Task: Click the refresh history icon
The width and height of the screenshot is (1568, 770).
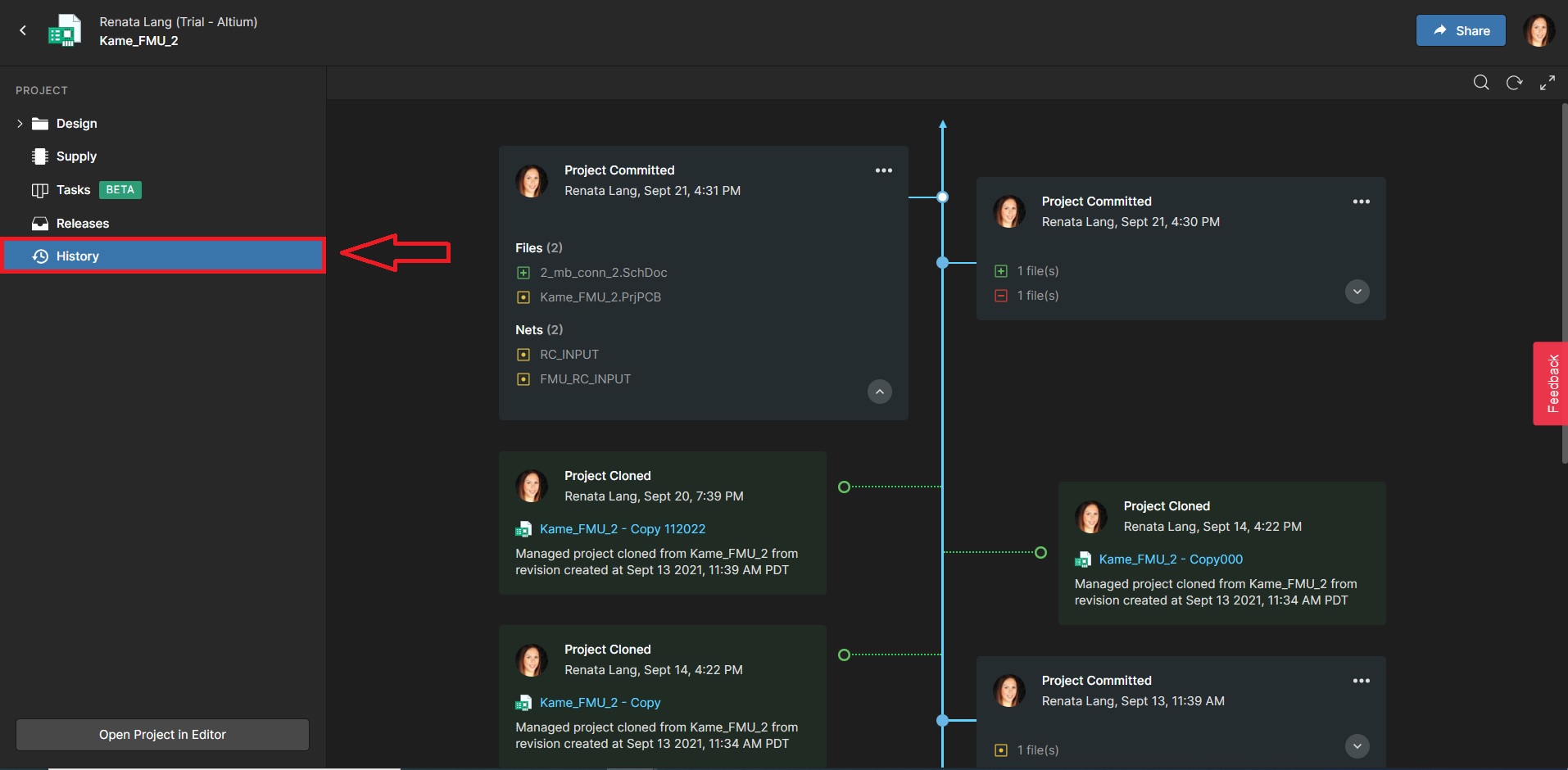Action: [x=1514, y=83]
